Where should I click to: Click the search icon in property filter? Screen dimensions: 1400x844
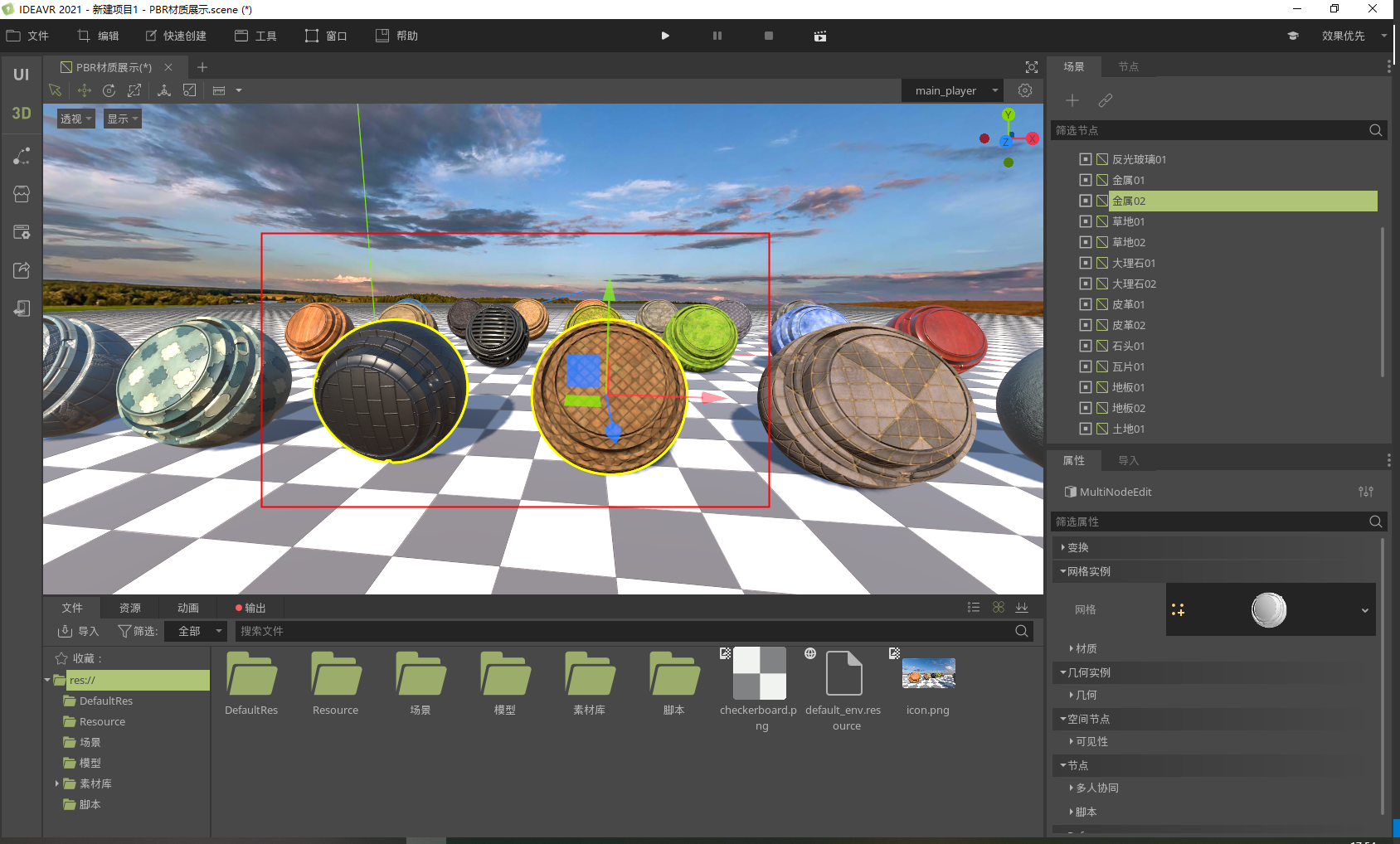[x=1375, y=521]
